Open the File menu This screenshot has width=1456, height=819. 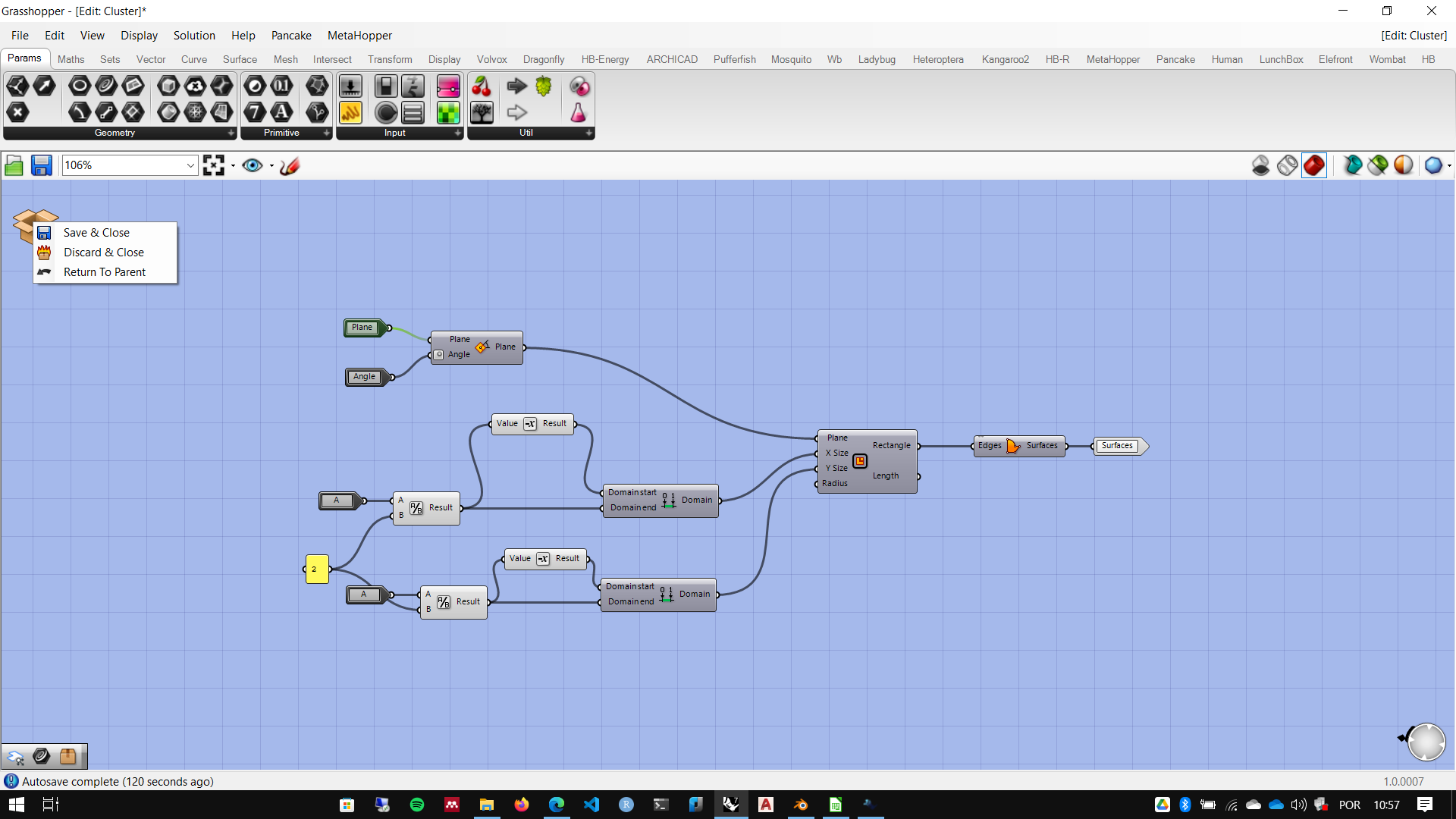[x=20, y=36]
